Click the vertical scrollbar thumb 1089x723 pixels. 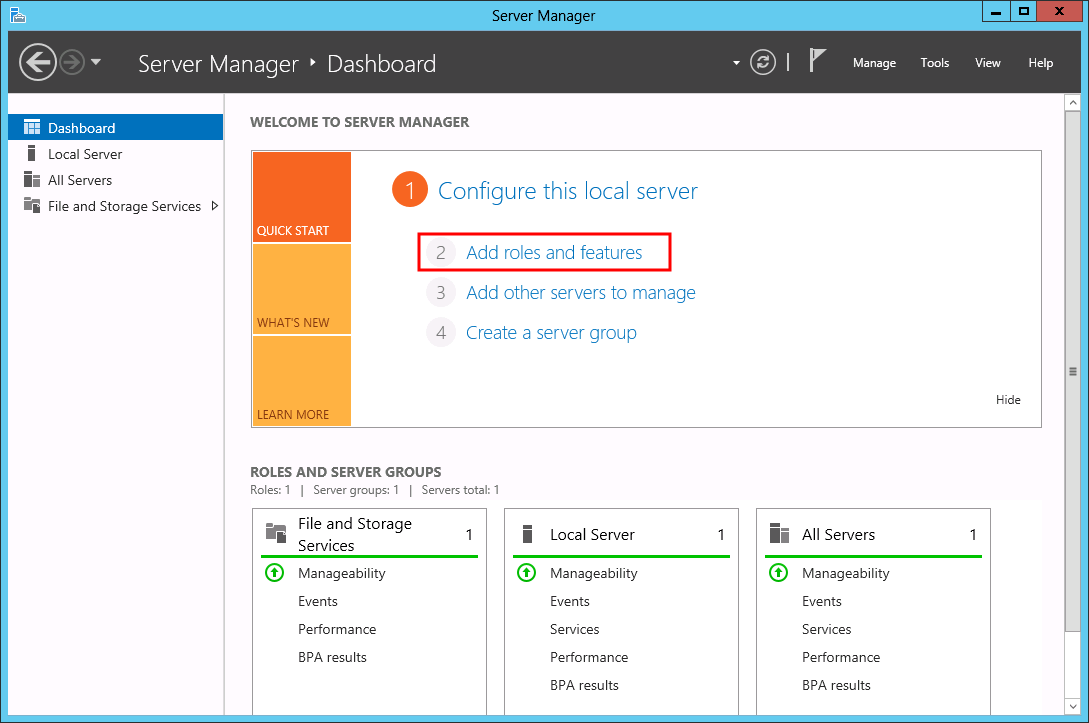pyautogui.click(x=1072, y=372)
